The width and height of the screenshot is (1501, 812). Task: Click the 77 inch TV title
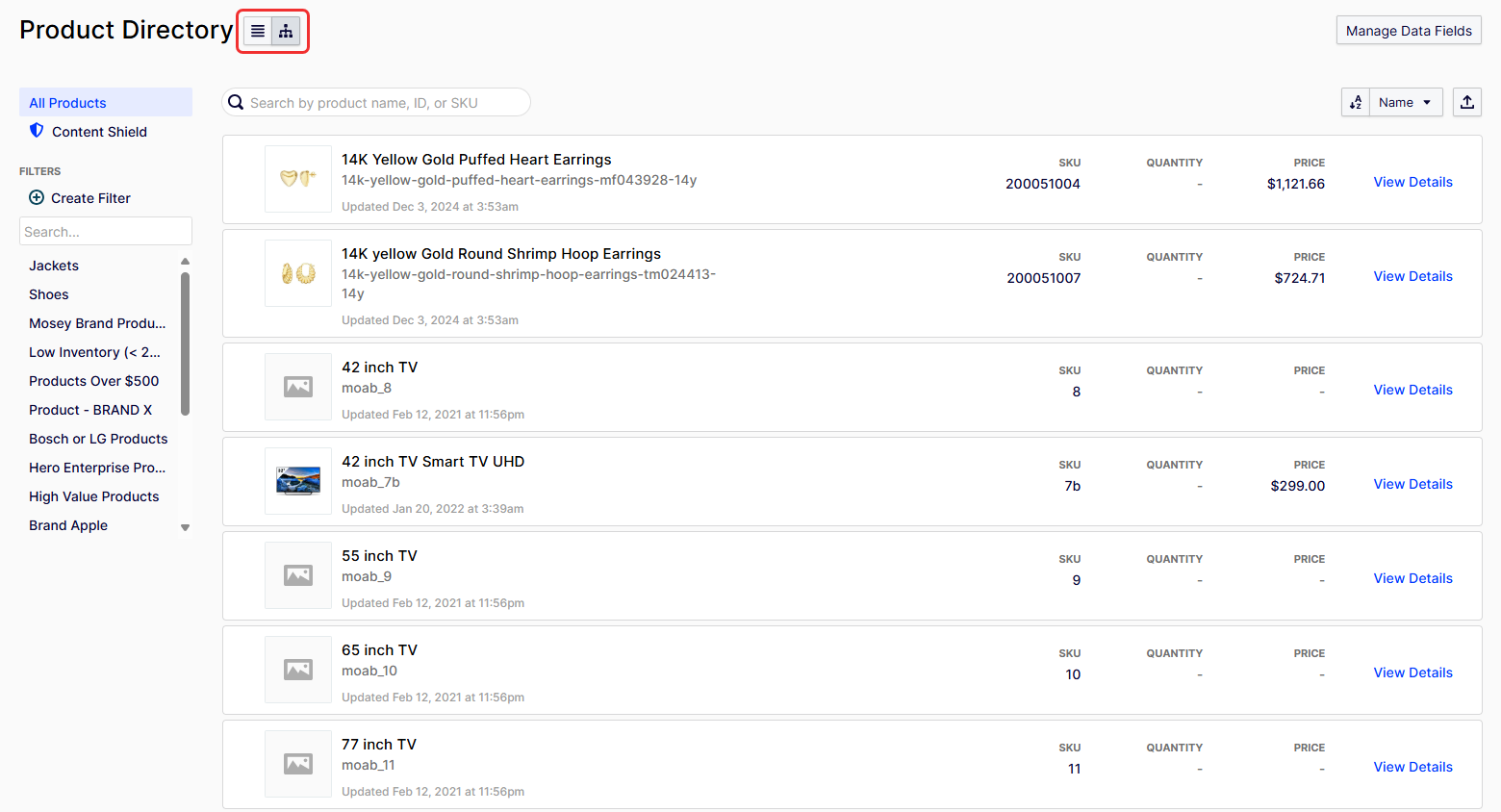(x=379, y=745)
